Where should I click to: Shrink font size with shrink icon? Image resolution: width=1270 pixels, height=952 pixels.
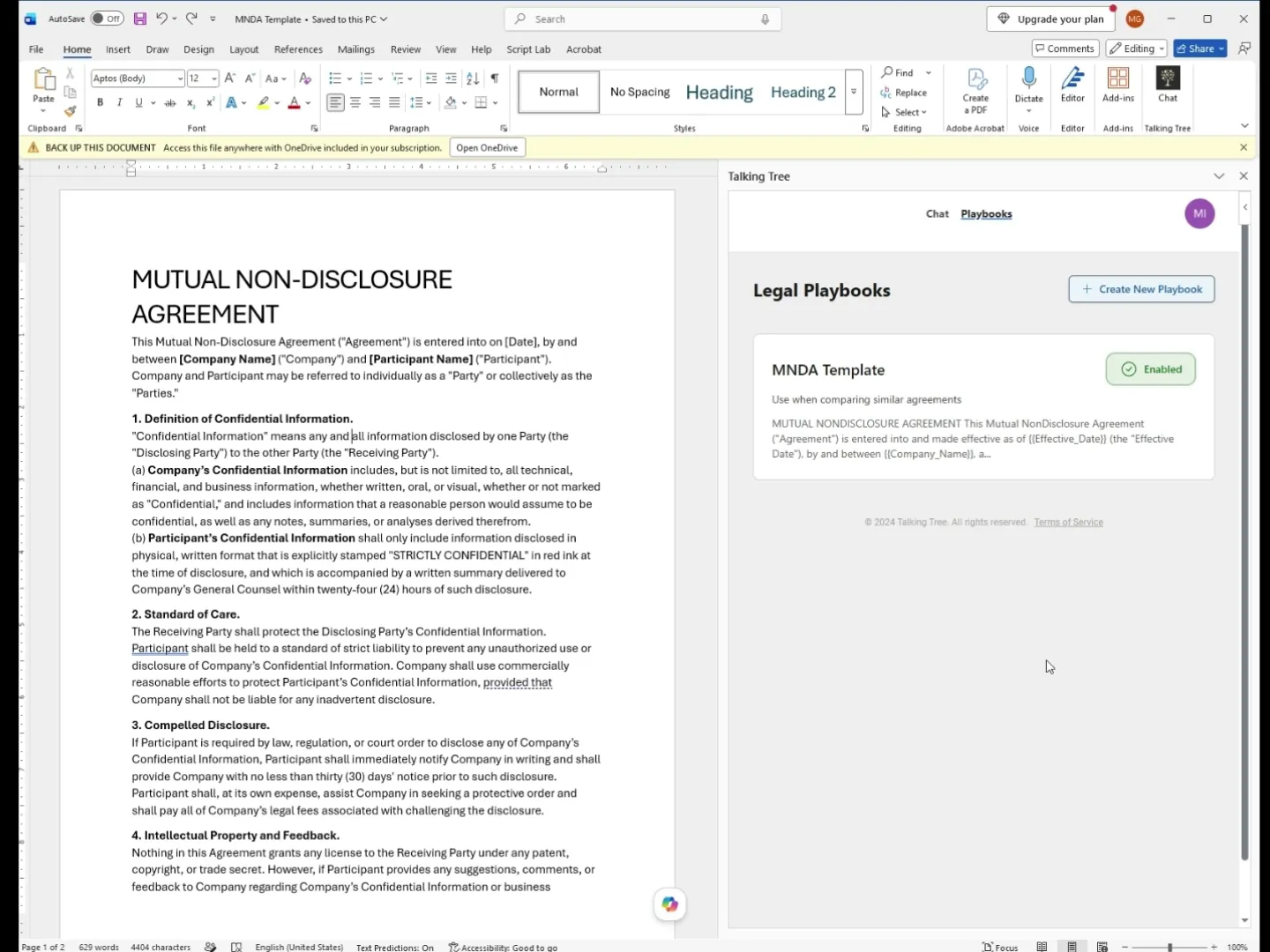coord(250,78)
